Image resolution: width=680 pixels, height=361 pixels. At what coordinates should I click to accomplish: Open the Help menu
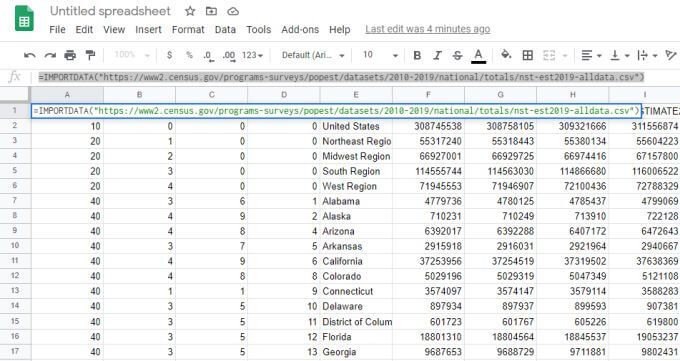(340, 30)
